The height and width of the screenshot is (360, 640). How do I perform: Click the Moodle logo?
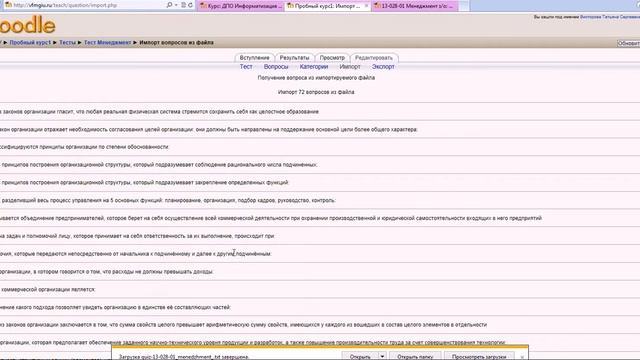click(x=27, y=25)
